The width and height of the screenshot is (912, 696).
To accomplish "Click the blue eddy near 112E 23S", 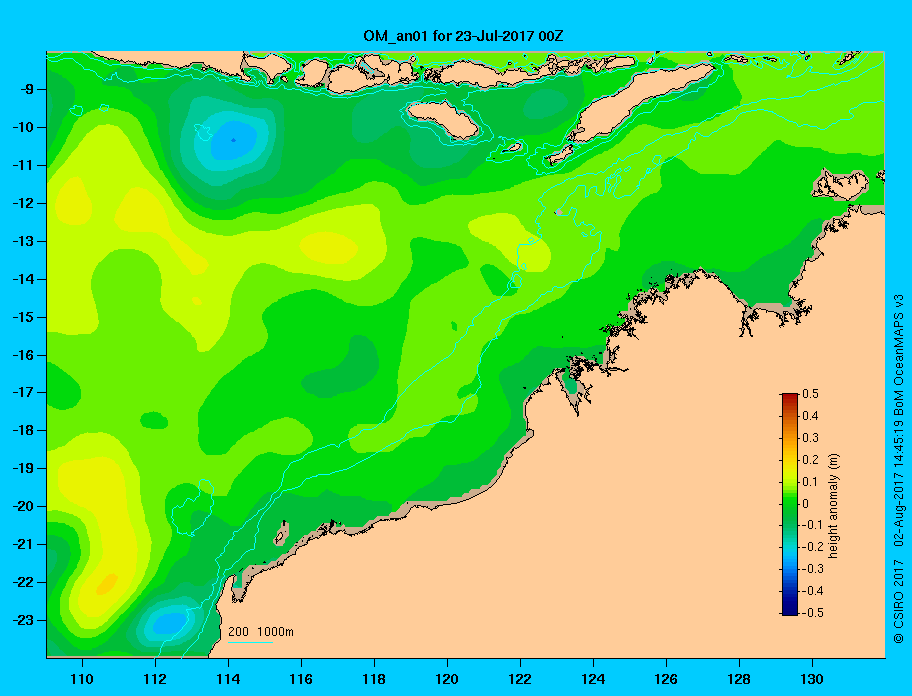I will pos(170,623).
